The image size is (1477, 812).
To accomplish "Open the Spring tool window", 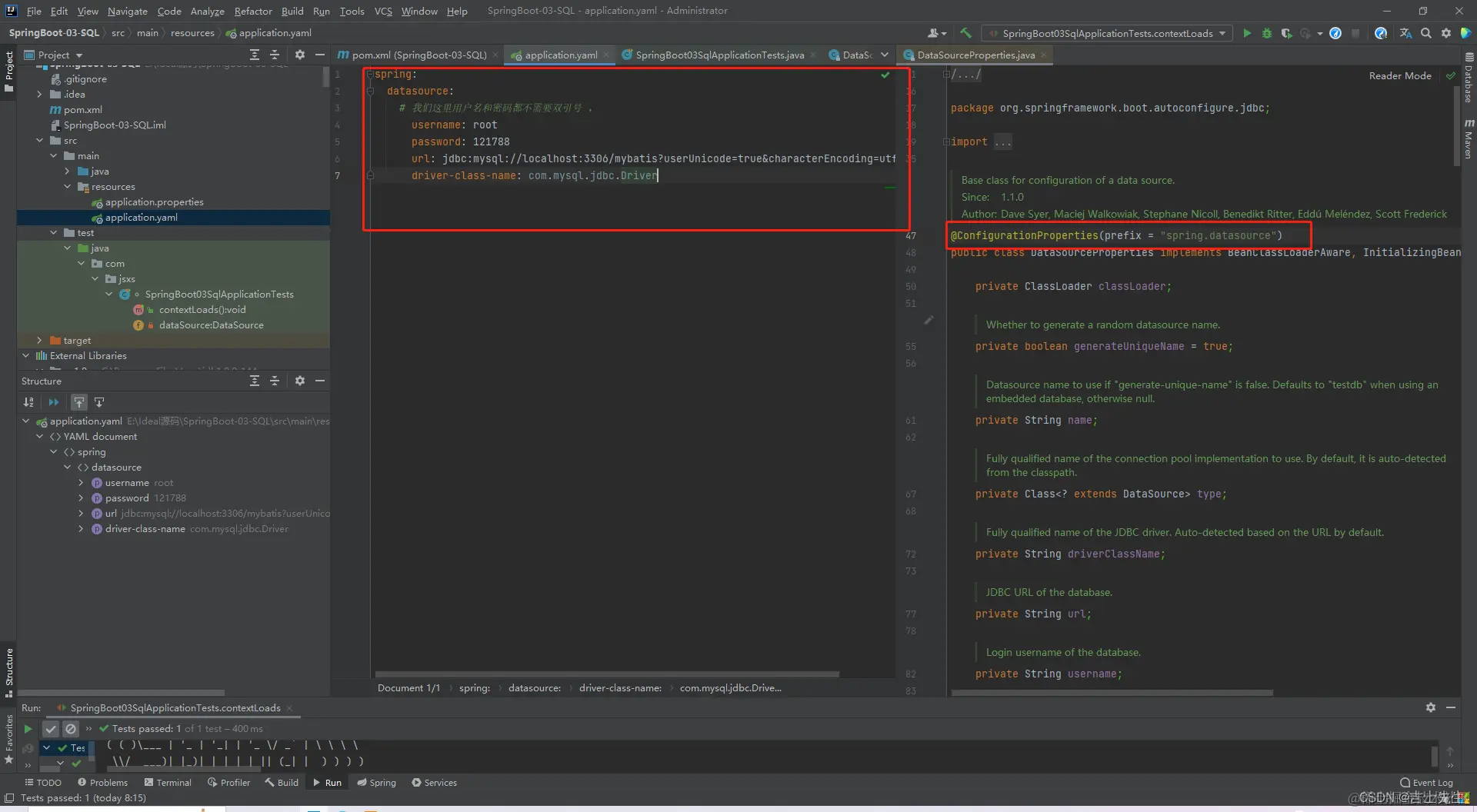I will click(x=376, y=783).
